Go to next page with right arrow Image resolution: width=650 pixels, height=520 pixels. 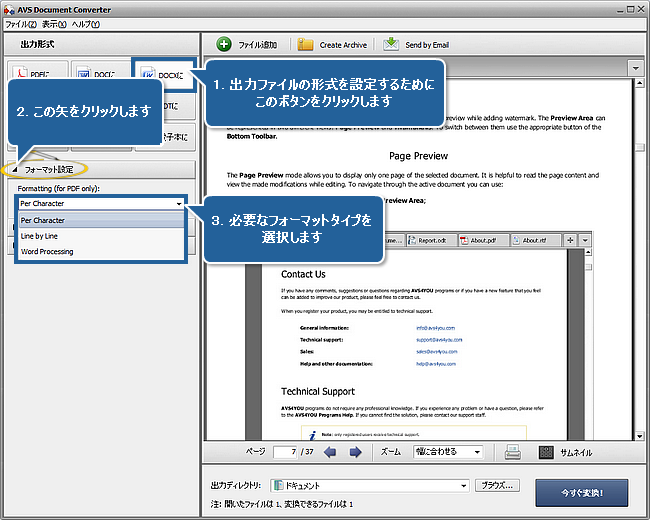[354, 452]
